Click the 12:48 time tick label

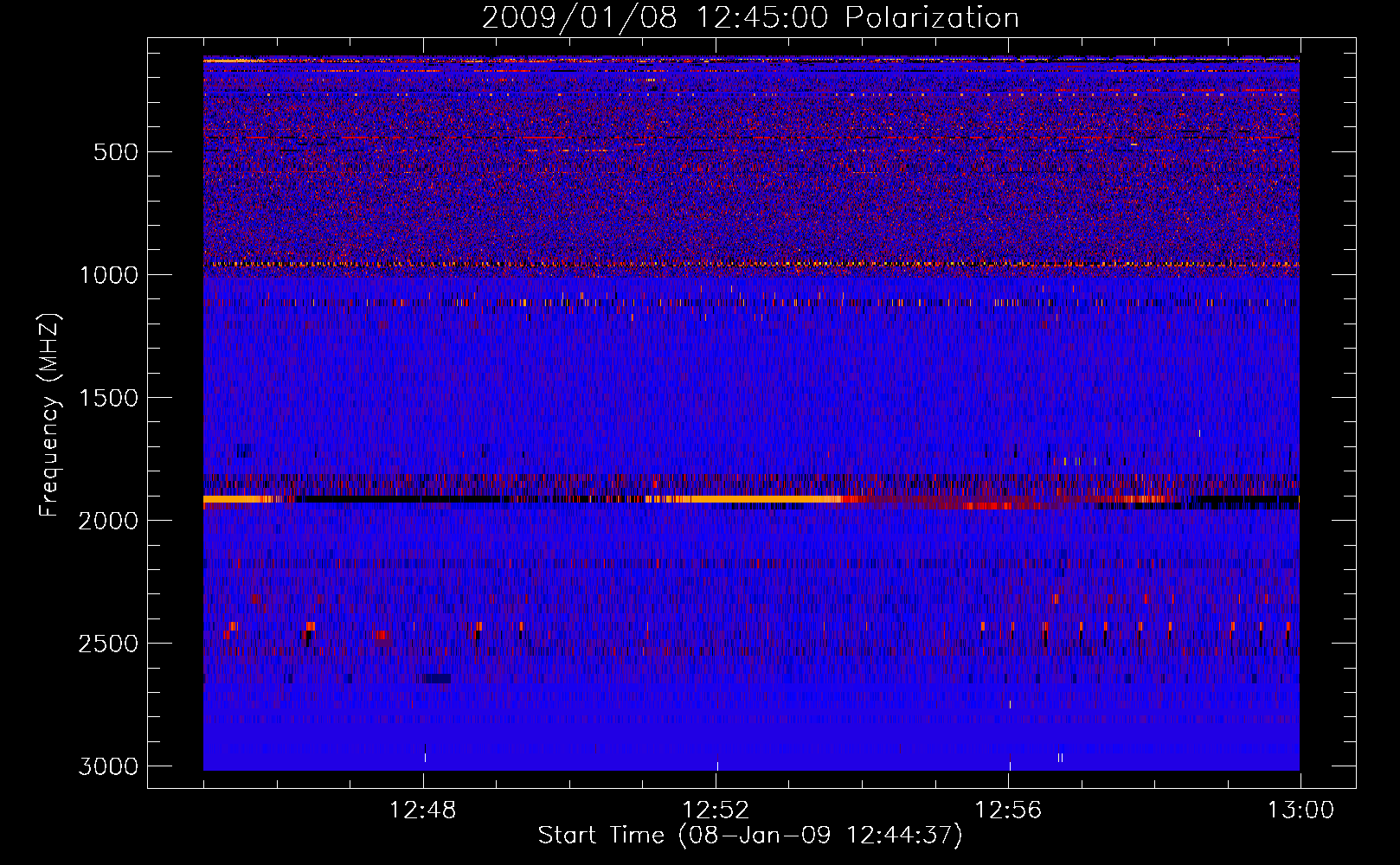[423, 811]
